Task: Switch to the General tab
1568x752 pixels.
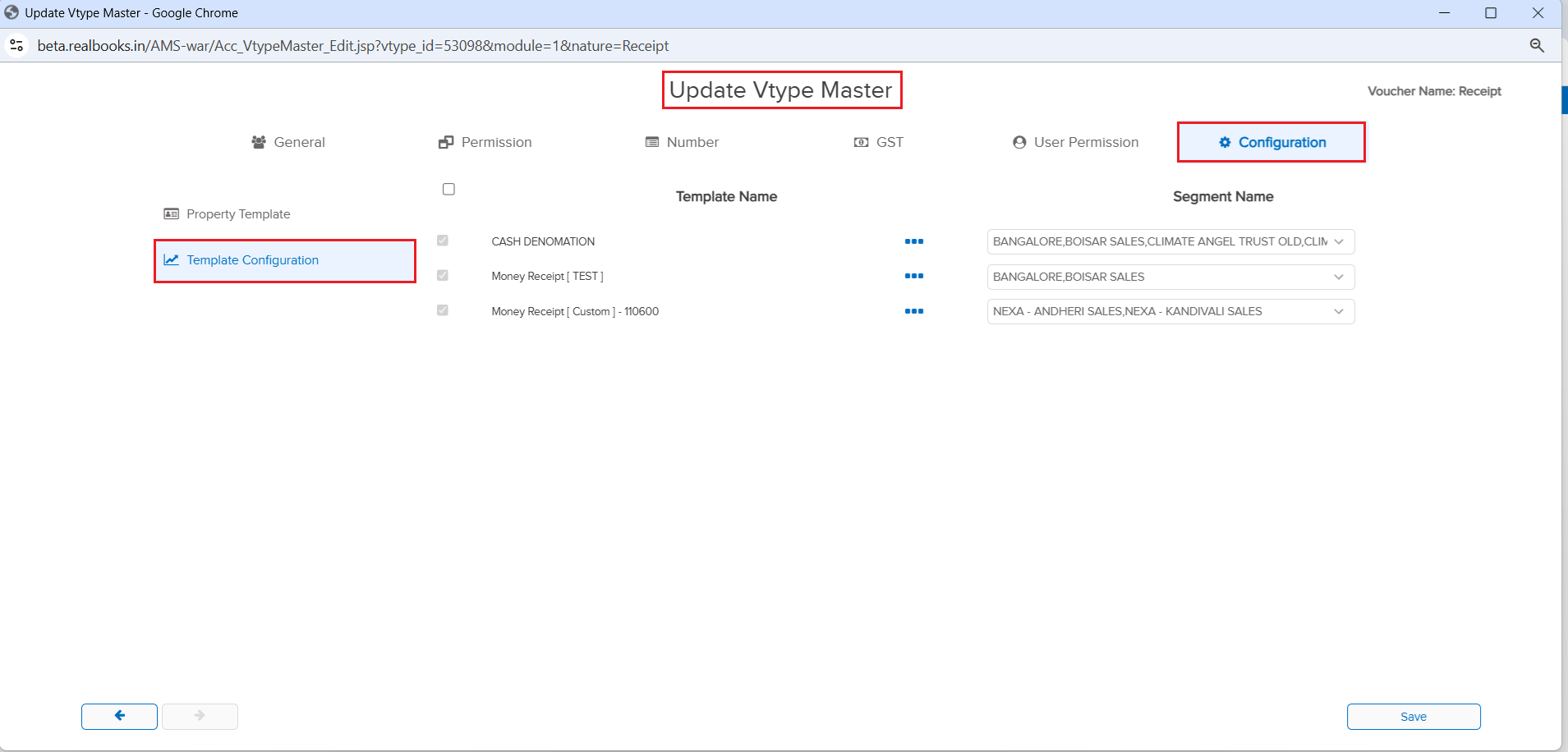Action: 288,142
